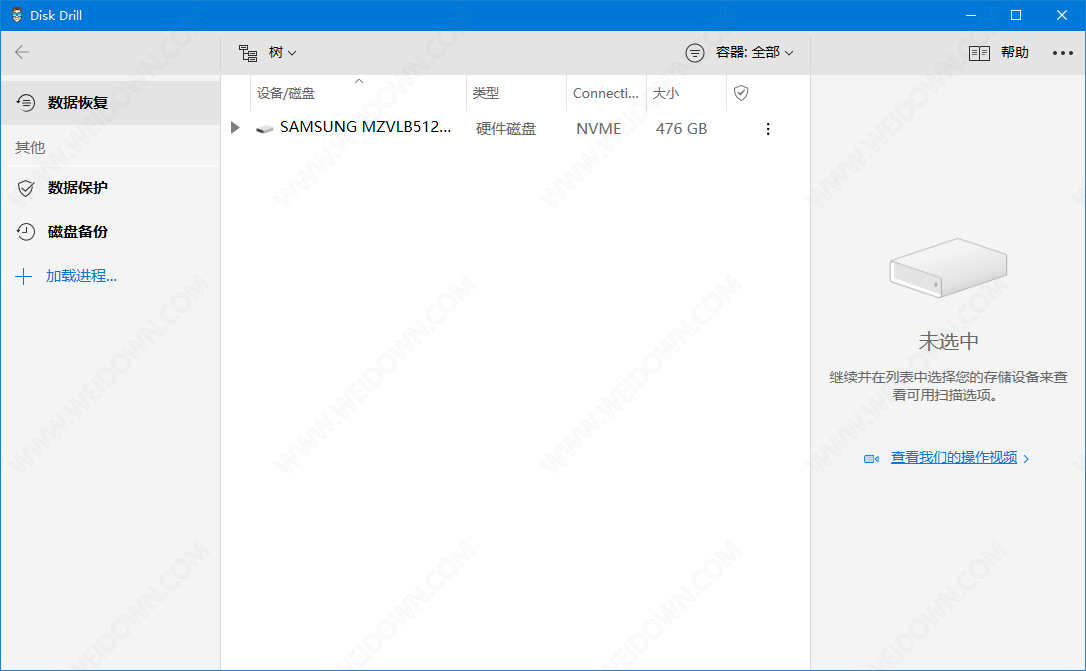
Task: Click the tree view structure icon
Action: coord(248,53)
